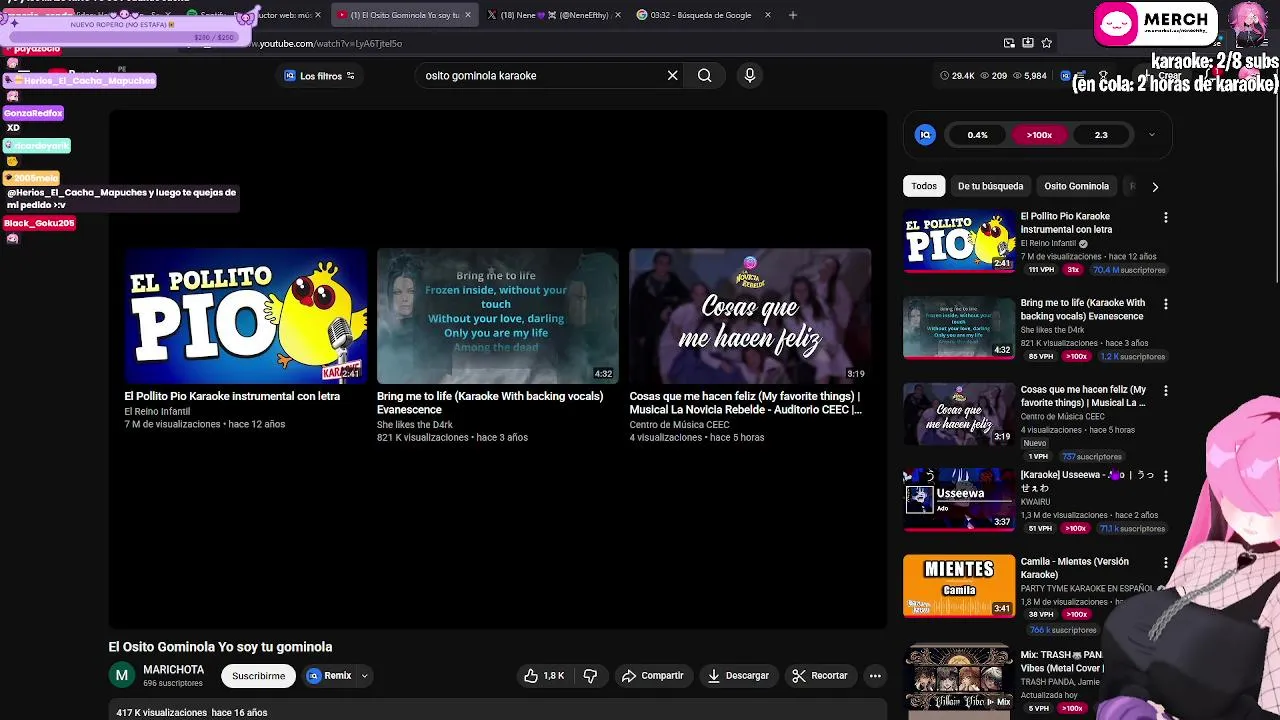Open options menu for El Pollito Pio sidebar video

click(1165, 217)
